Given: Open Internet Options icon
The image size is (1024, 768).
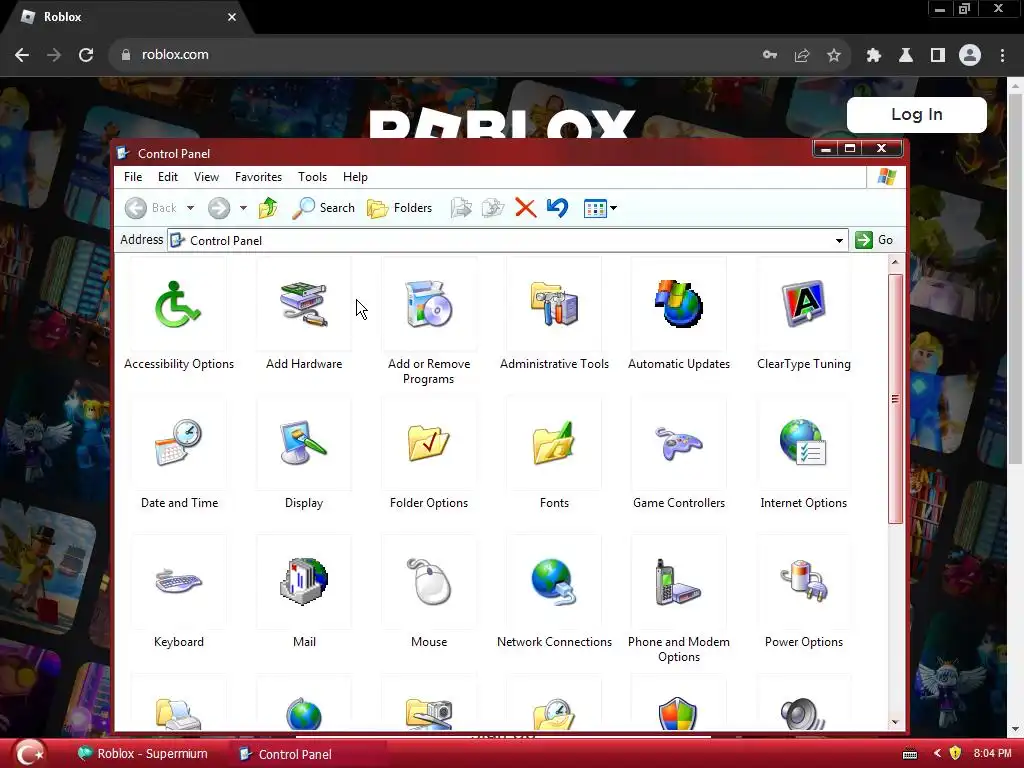Looking at the screenshot, I should tap(803, 443).
